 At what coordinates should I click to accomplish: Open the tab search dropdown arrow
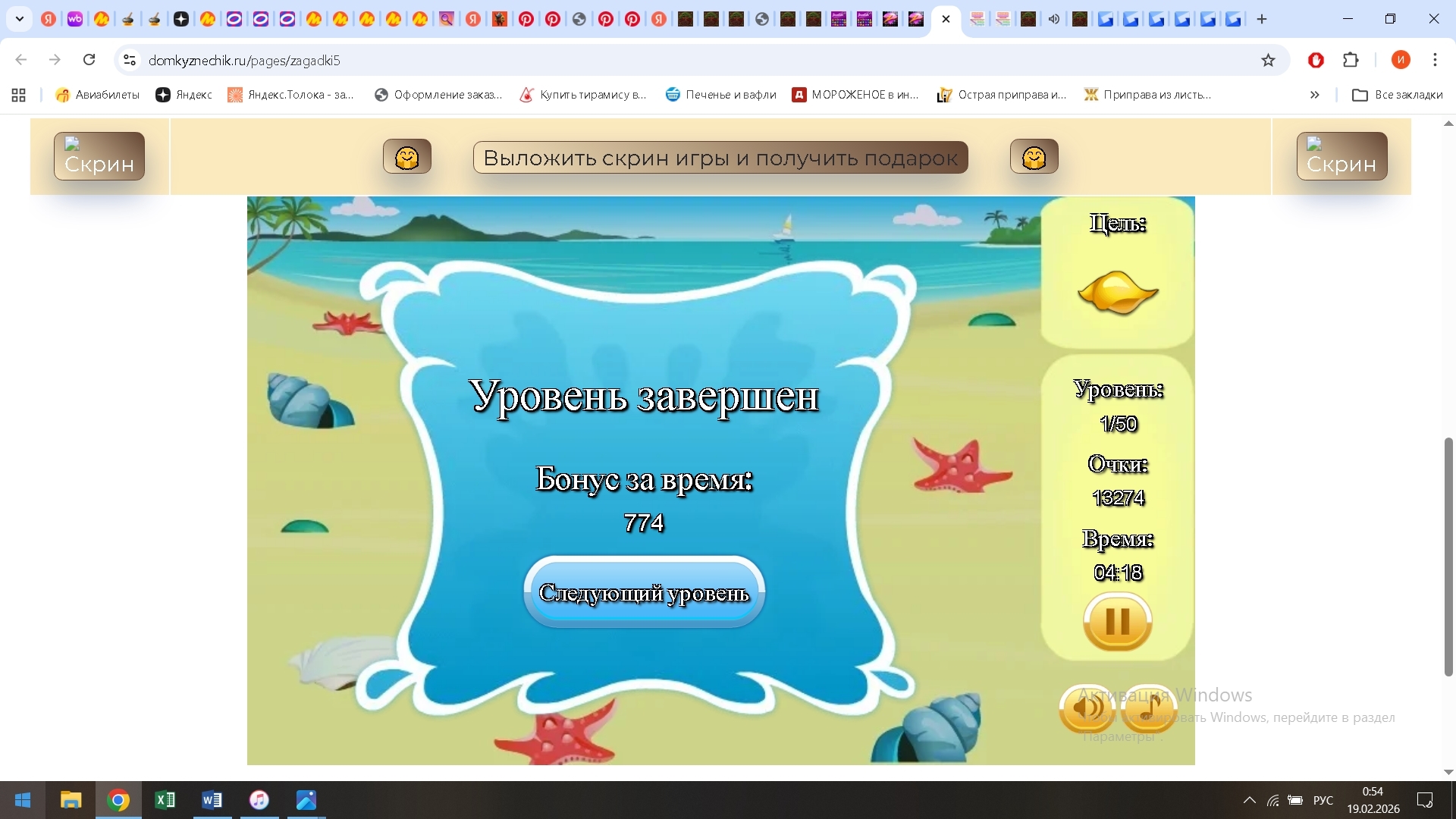19,19
